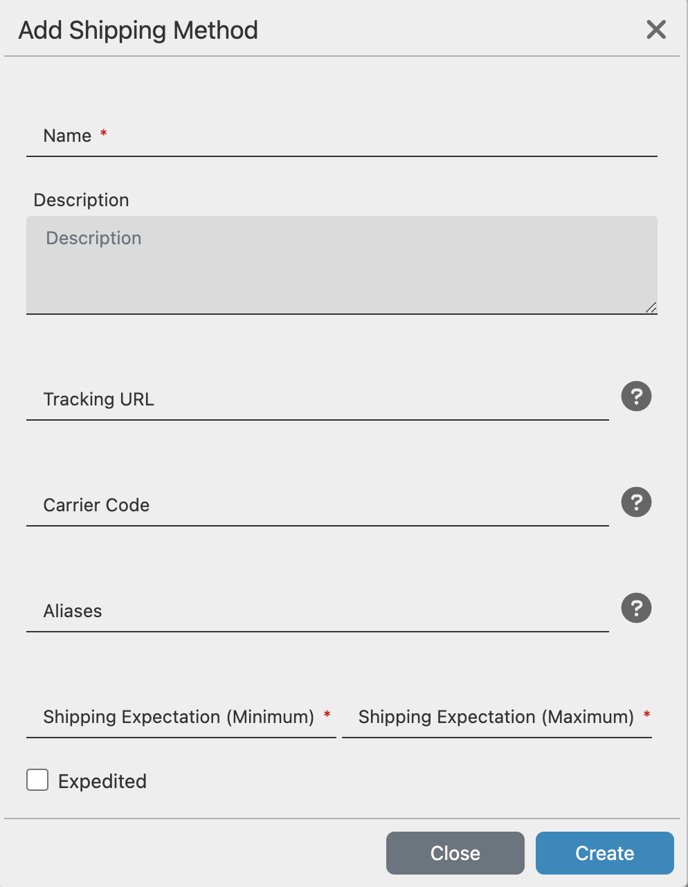Click the red asterisk next to Name
Viewport: 688px width, 887px height.
(x=104, y=133)
